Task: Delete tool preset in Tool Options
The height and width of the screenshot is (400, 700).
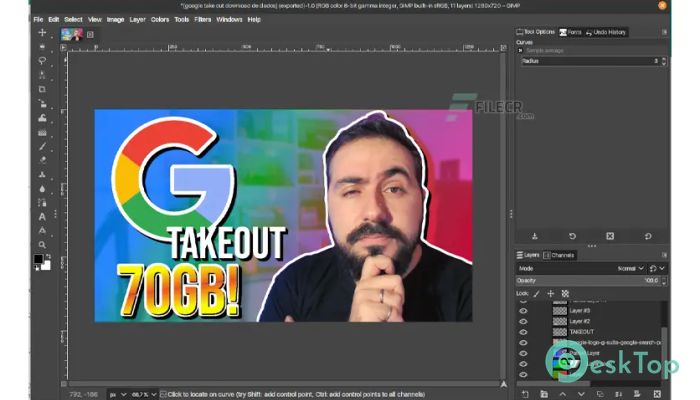Action: tap(610, 236)
